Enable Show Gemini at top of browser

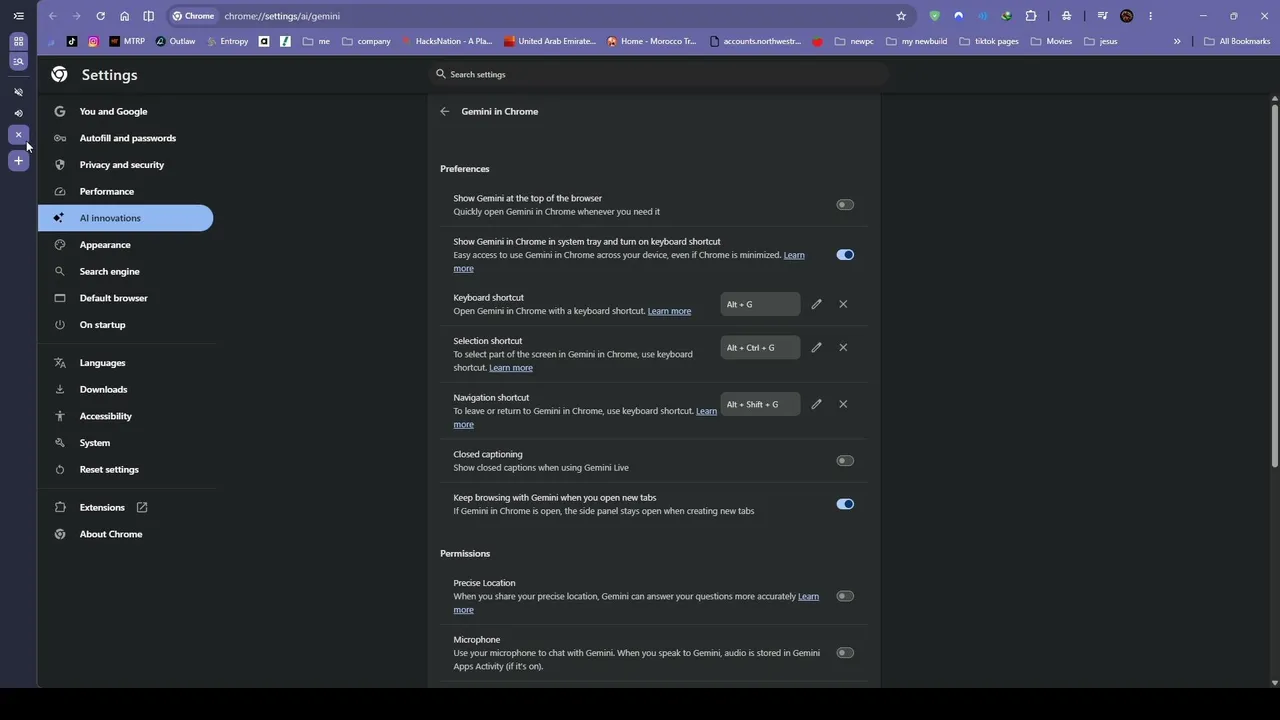point(845,204)
